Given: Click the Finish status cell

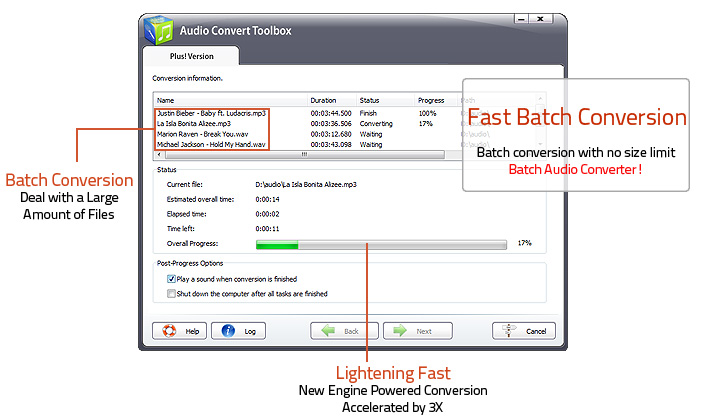Looking at the screenshot, I should (368, 113).
